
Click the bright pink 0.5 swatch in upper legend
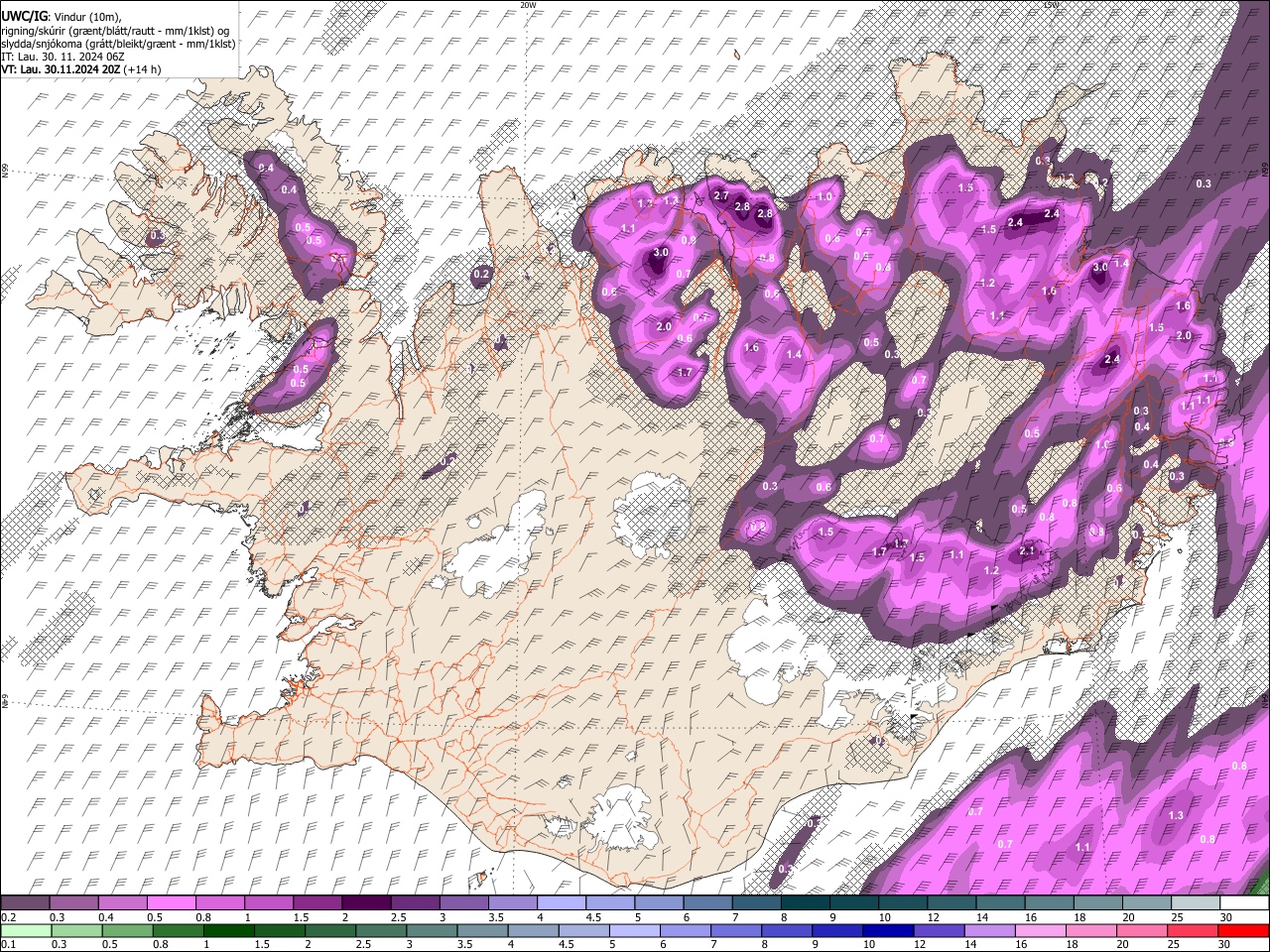click(x=172, y=902)
